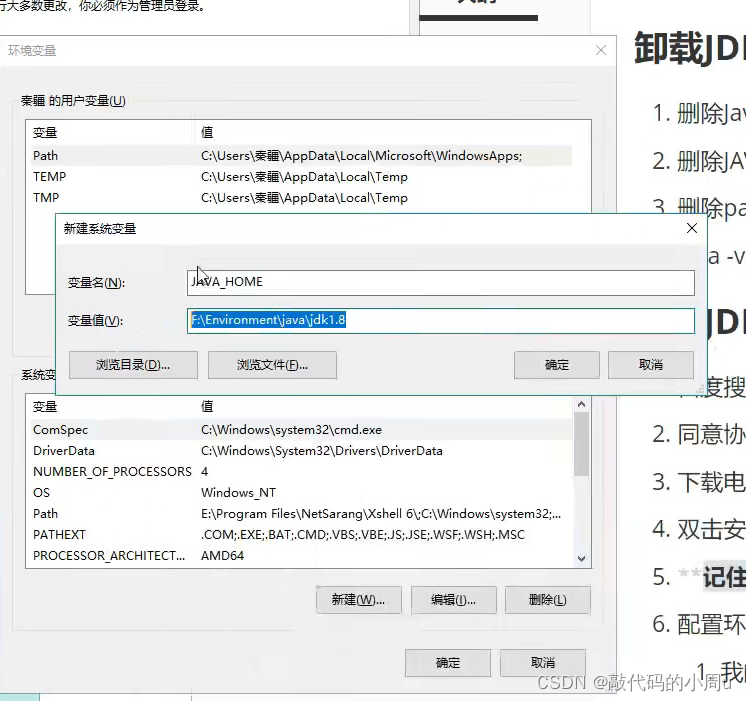Image resolution: width=746 pixels, height=701 pixels.
Task: Click TEMP row value ending in \Local\Temp
Action: coord(304,177)
